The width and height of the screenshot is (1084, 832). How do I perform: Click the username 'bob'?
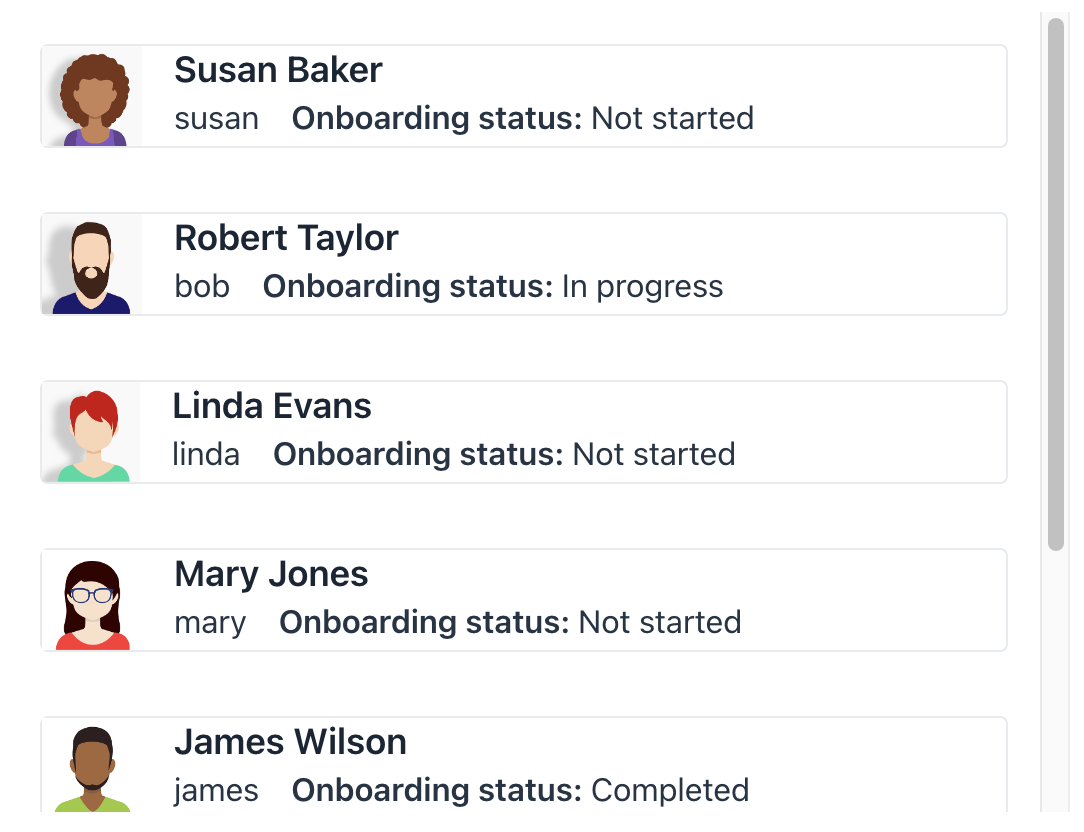tap(202, 287)
